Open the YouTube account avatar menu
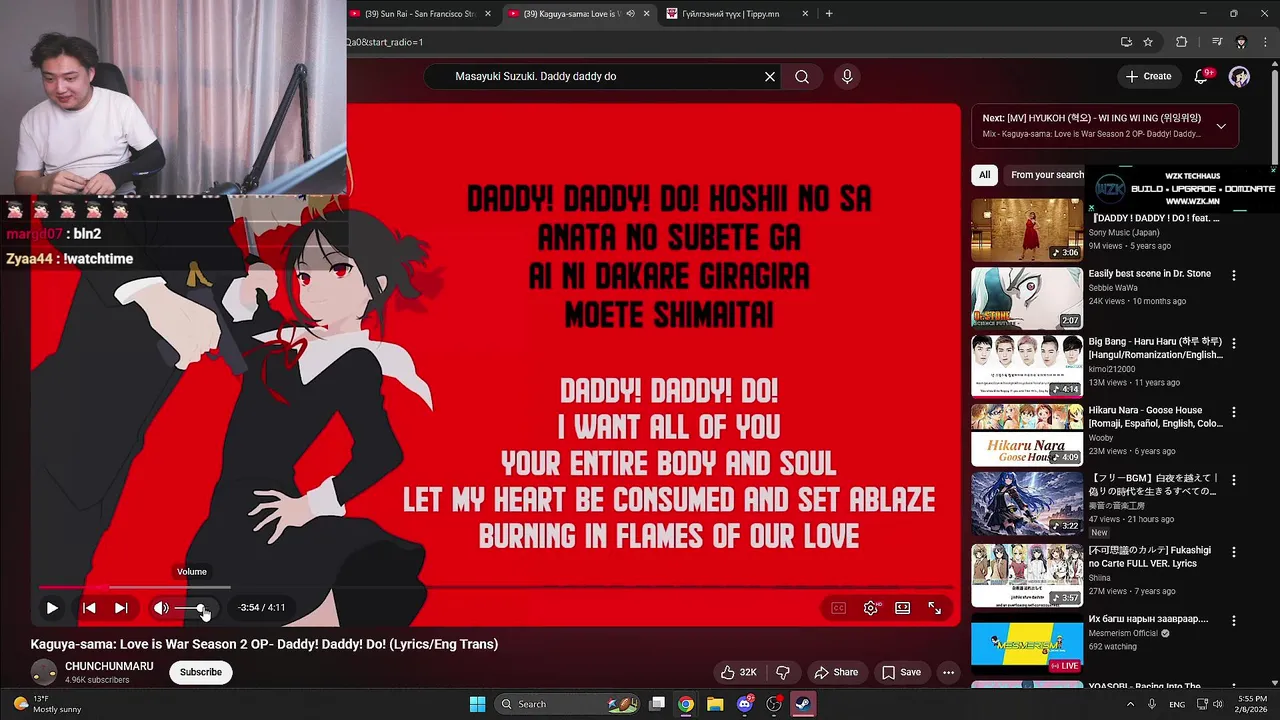The width and height of the screenshot is (1280, 720). tap(1239, 77)
